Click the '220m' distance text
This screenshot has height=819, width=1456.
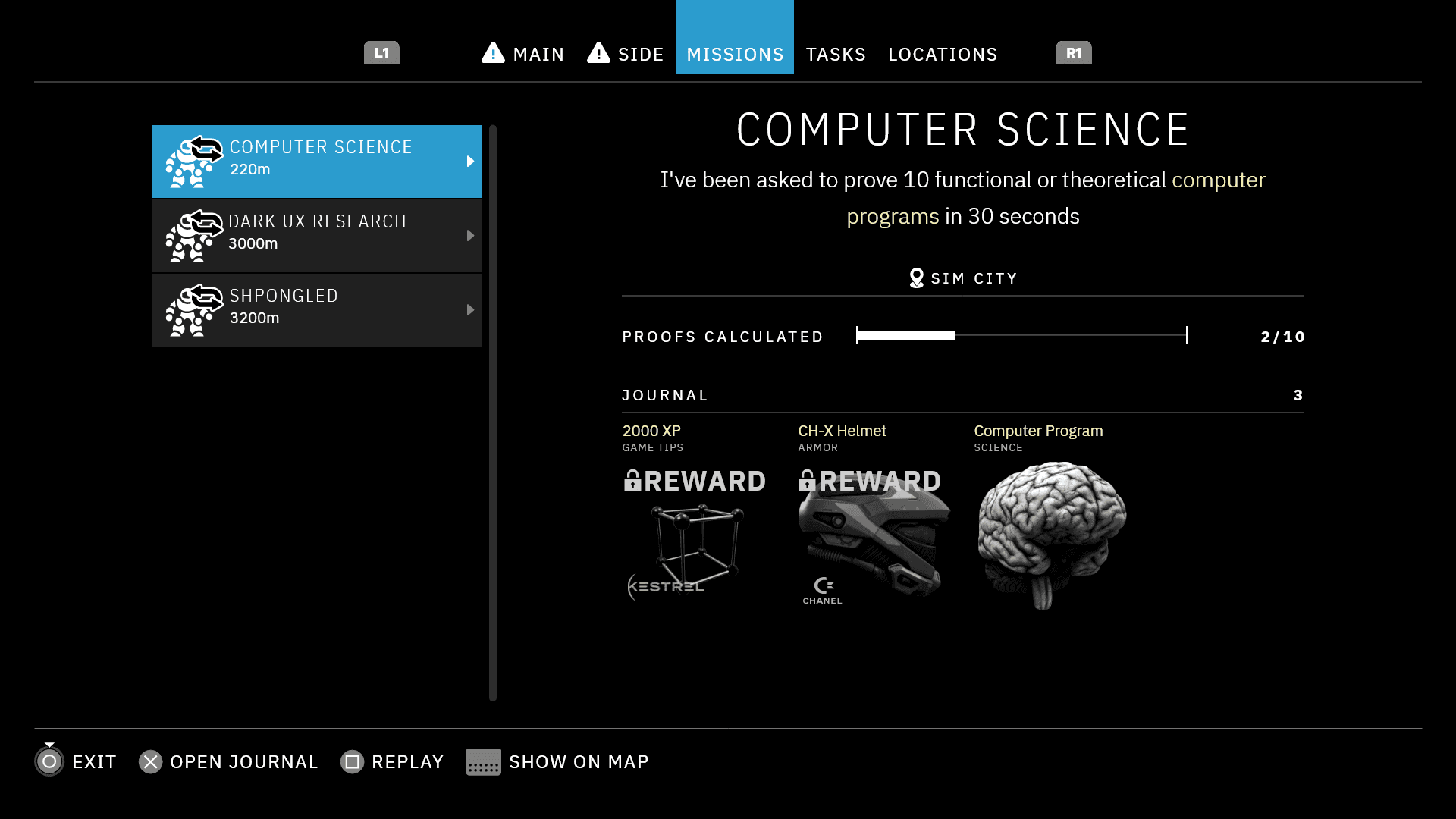pos(250,169)
